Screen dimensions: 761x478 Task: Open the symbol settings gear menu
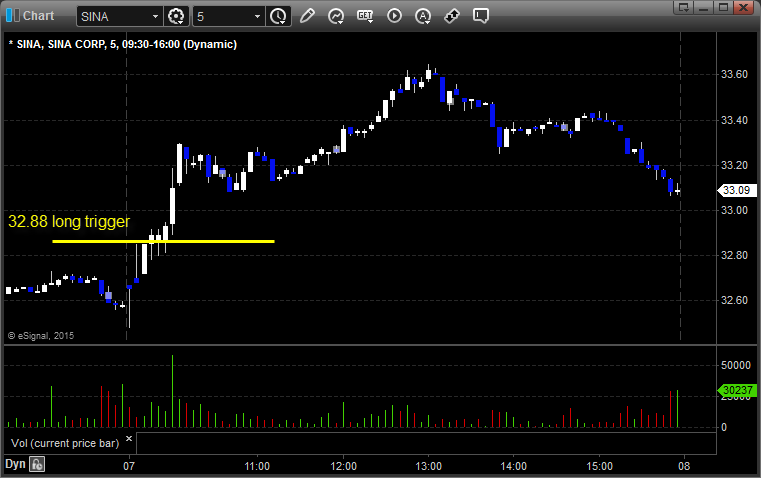[176, 16]
